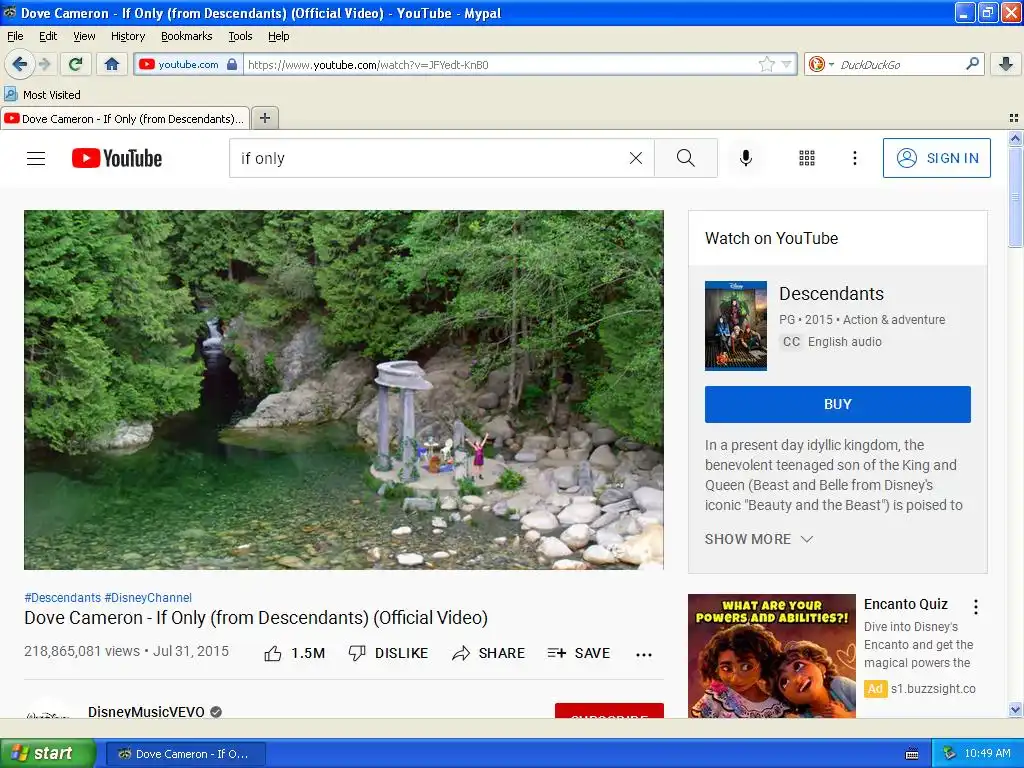Open the DisneyMusicVEVO channel name
The image size is (1024, 768).
(x=146, y=711)
